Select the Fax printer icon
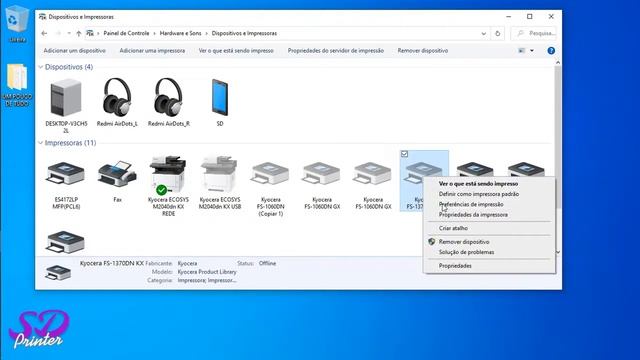Image resolution: width=640 pixels, height=360 pixels. 117,174
